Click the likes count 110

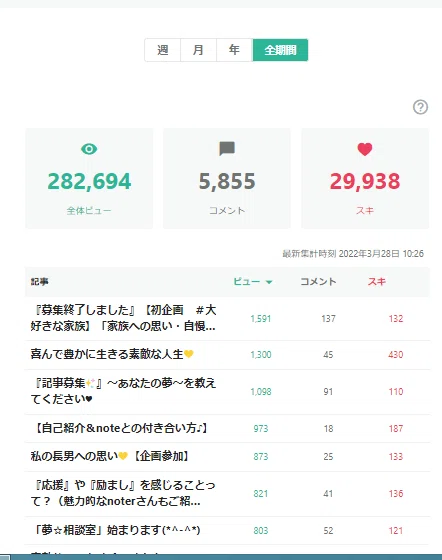point(396,392)
